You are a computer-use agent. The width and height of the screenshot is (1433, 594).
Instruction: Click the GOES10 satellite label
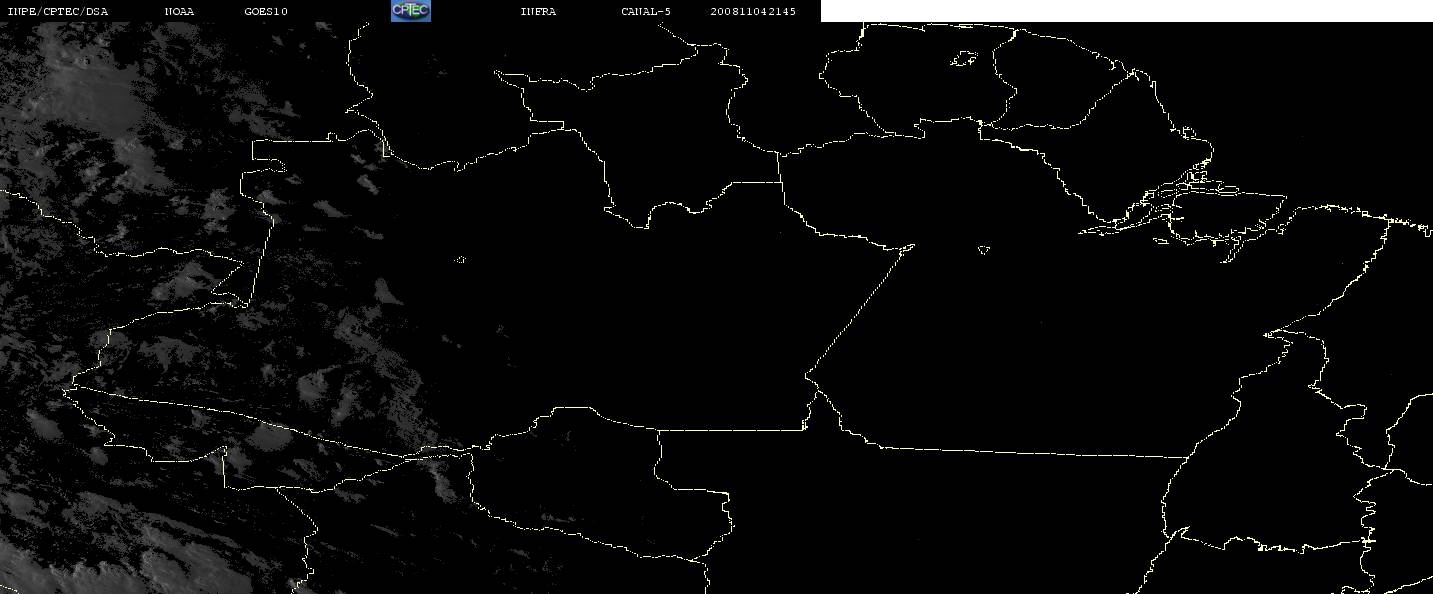tap(266, 12)
